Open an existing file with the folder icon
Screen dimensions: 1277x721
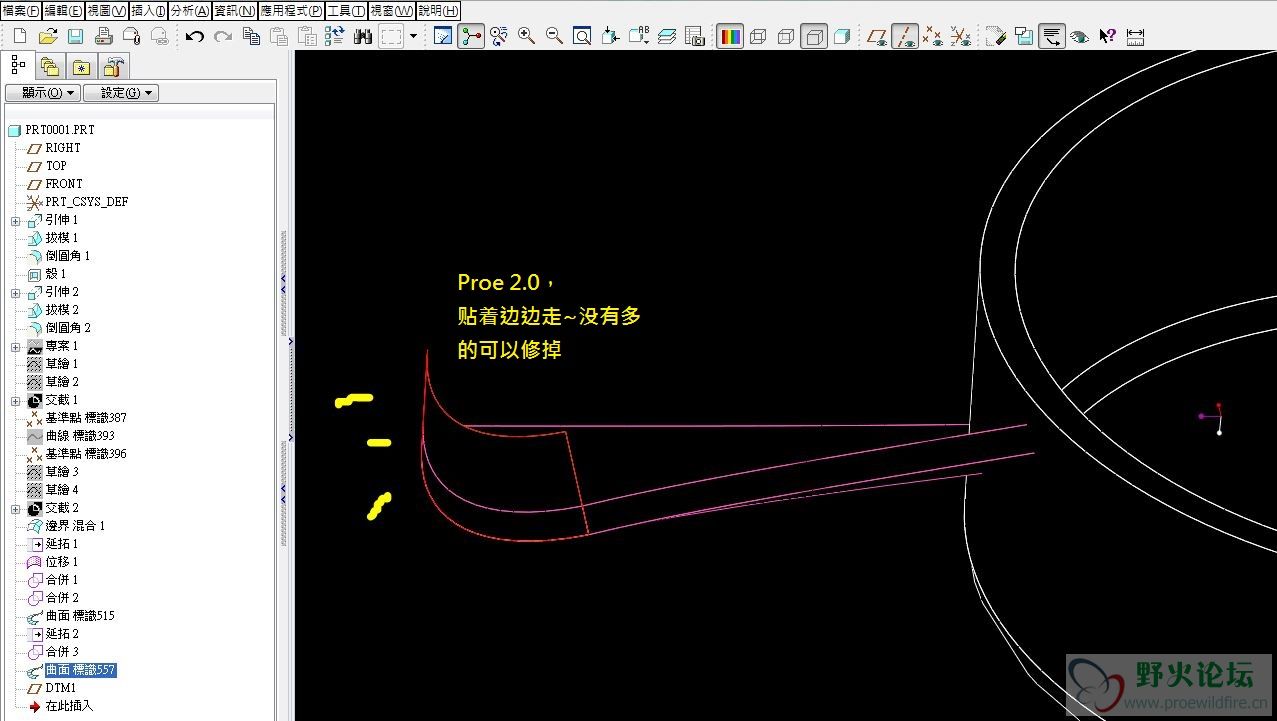tap(47, 36)
